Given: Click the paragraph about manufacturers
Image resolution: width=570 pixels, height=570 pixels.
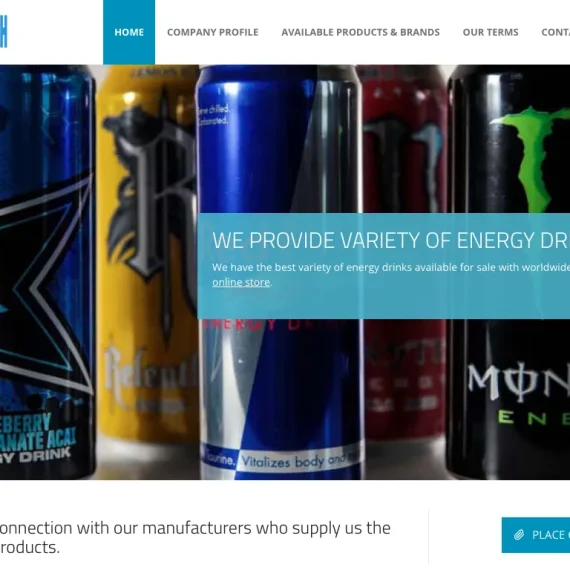Looking at the screenshot, I should (x=195, y=537).
